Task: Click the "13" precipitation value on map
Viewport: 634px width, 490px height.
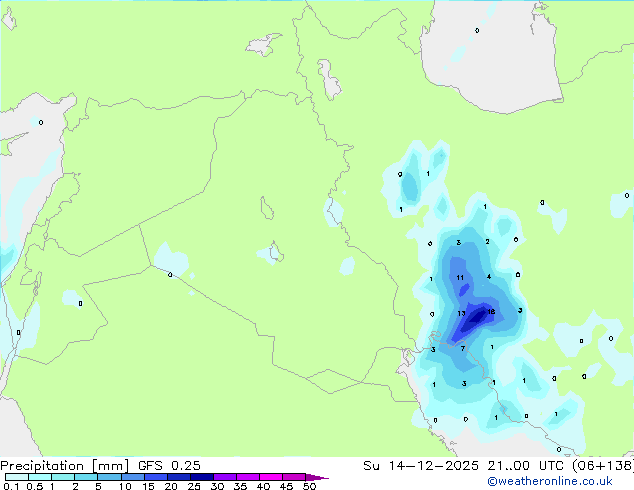Action: [x=461, y=313]
